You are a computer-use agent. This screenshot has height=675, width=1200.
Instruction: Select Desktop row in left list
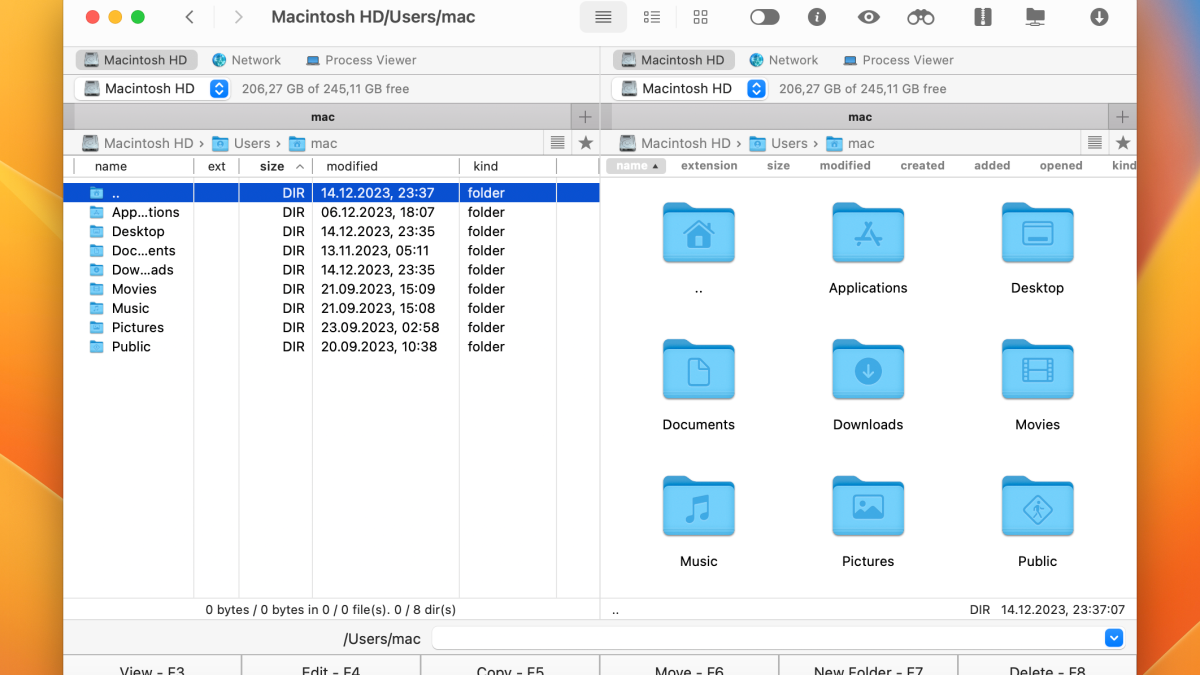[331, 231]
